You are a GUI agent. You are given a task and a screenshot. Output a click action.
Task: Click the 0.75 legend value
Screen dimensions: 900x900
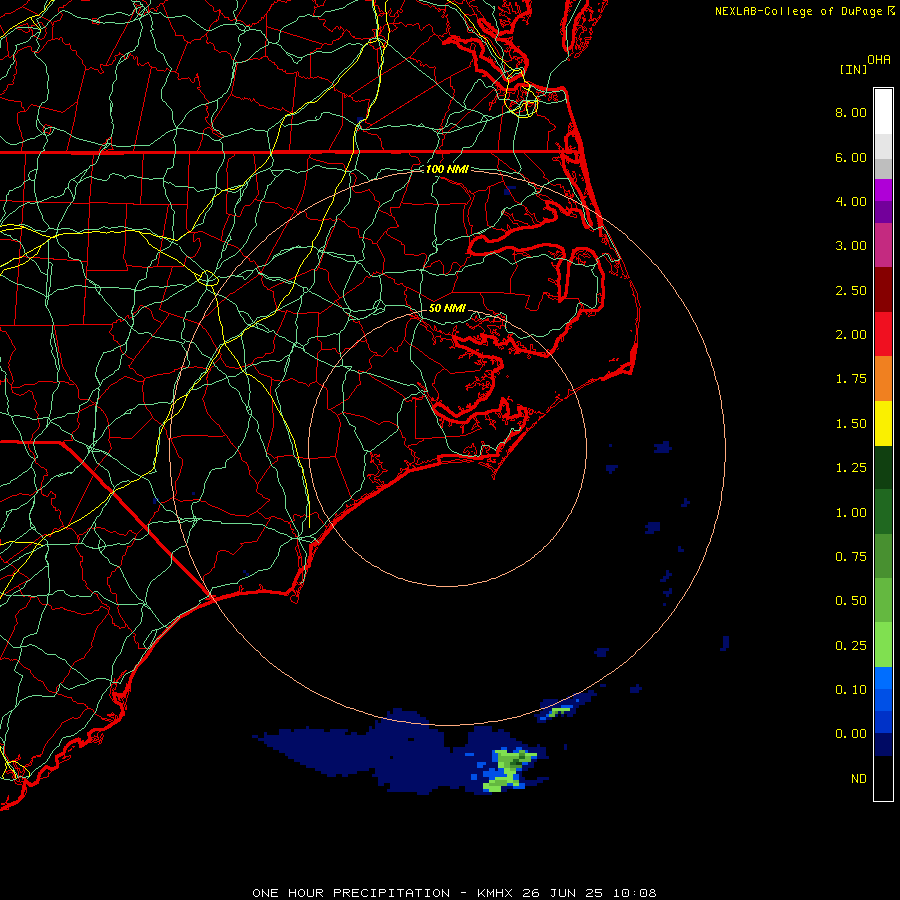851,557
